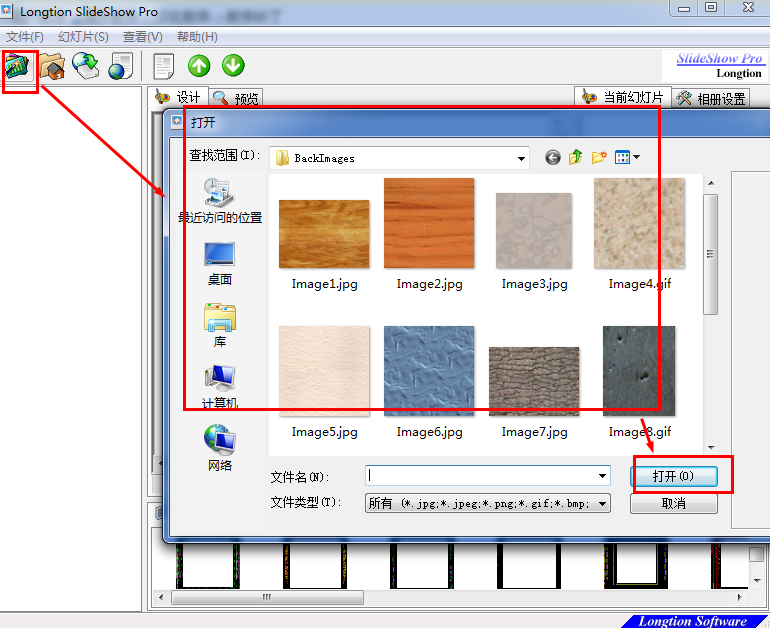Click frame strip scroll right arrow
The height and width of the screenshot is (628, 770).
click(x=740, y=598)
